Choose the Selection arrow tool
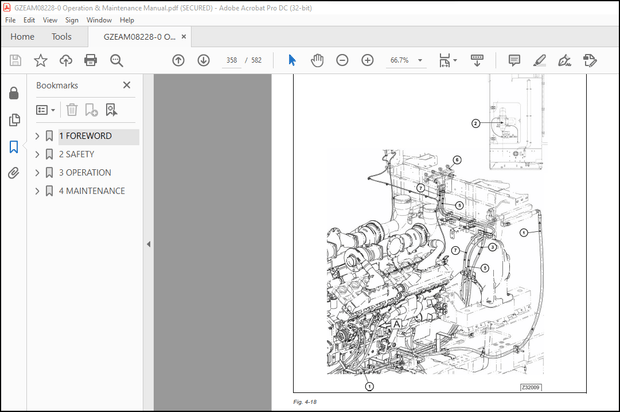The image size is (620, 412). point(292,60)
